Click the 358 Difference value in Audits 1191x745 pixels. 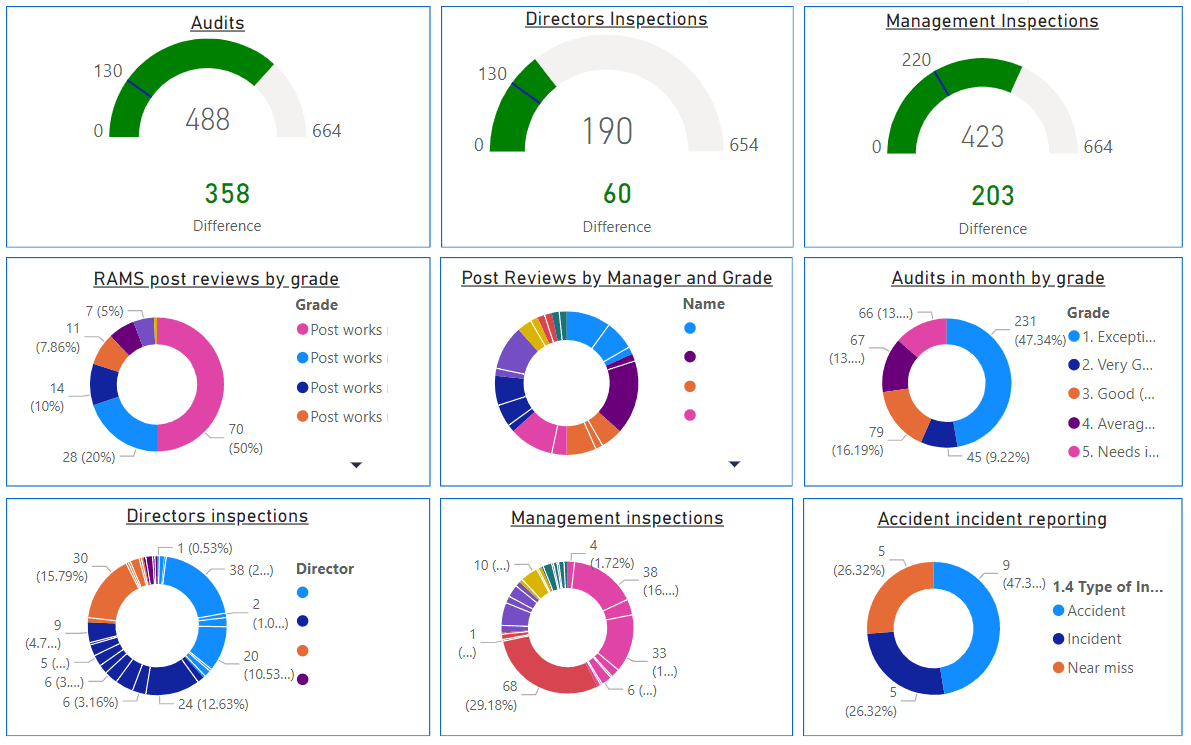tap(227, 194)
